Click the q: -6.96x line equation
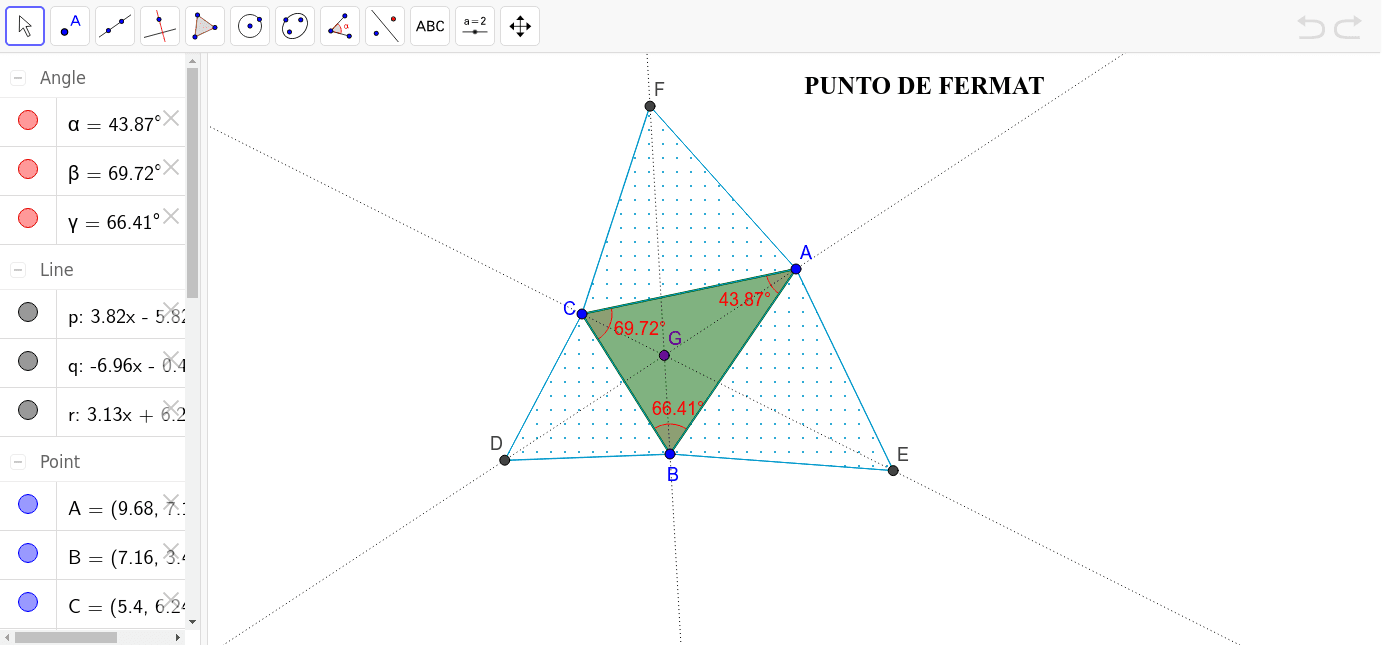 pos(126,366)
